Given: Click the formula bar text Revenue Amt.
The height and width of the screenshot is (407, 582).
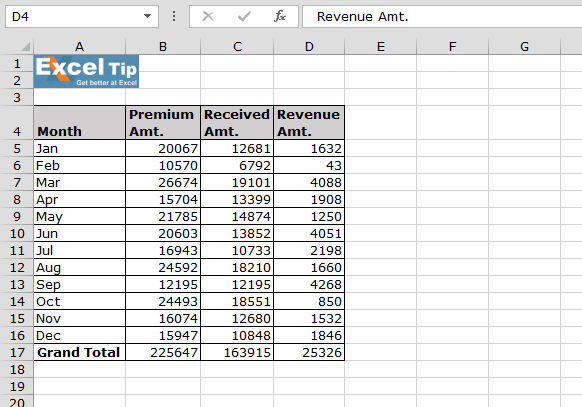Looking at the screenshot, I should 362,17.
